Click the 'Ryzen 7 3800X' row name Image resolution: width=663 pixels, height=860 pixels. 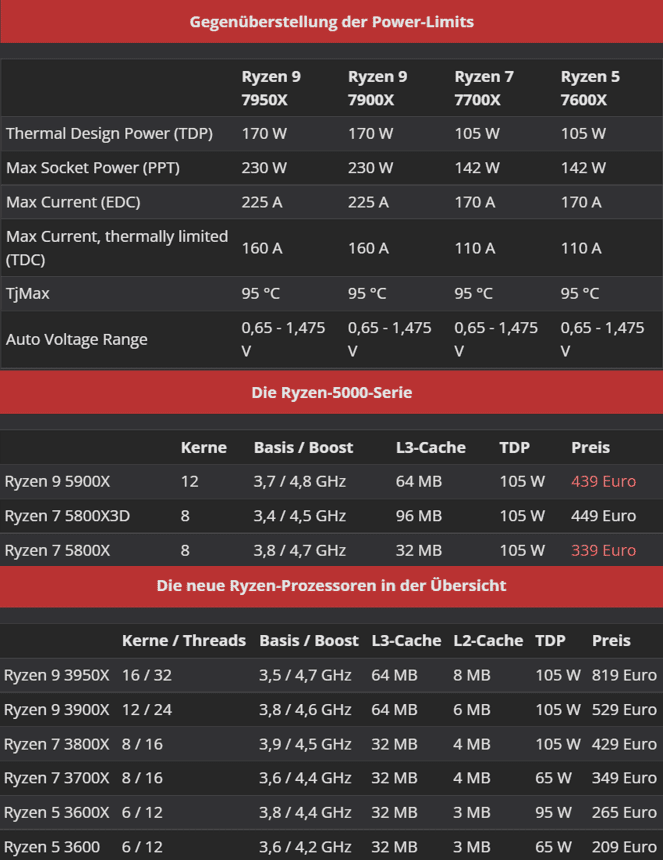pyautogui.click(x=56, y=744)
